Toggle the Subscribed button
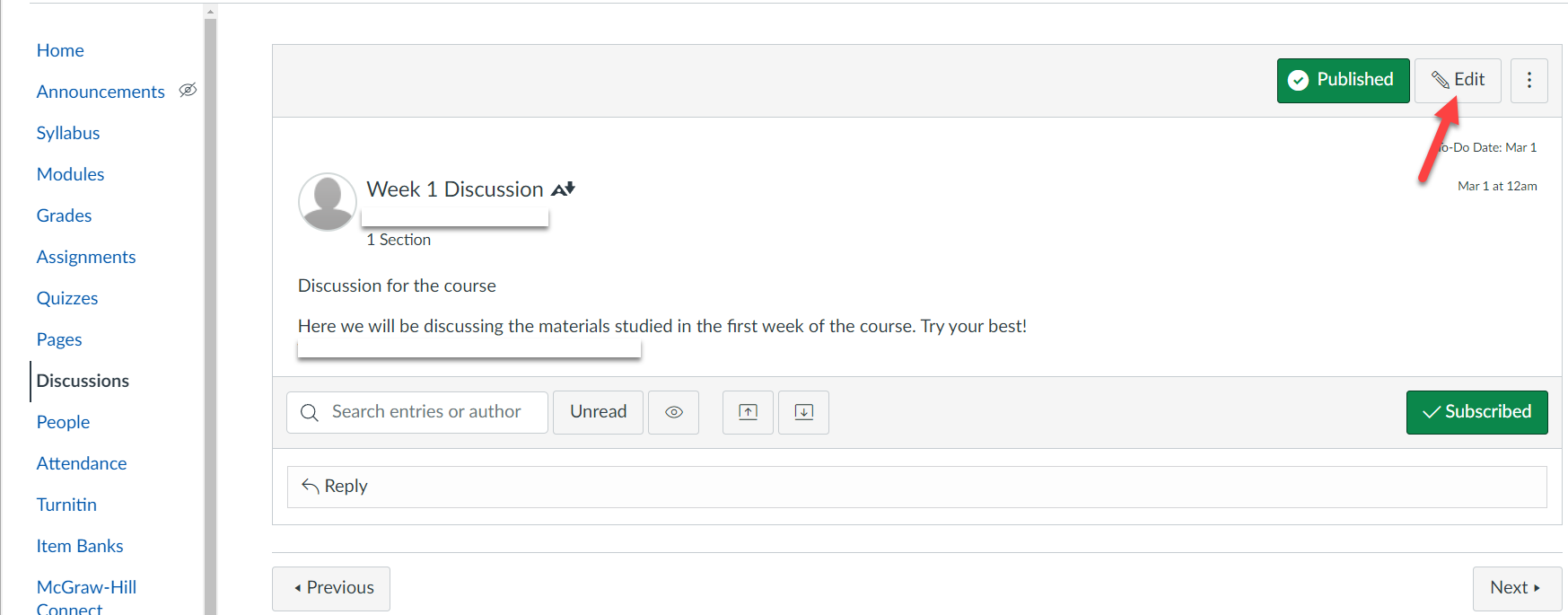1568x615 pixels. [1476, 412]
